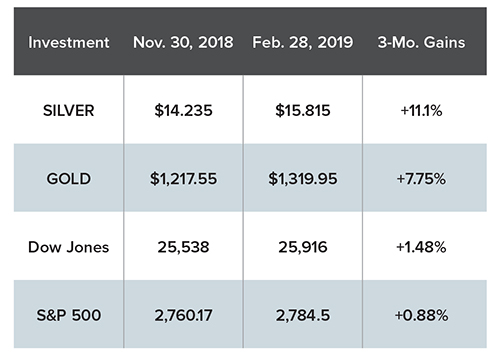Select the 2,760.17 S&P value
Screen dimensions: 500x361
click(x=183, y=315)
